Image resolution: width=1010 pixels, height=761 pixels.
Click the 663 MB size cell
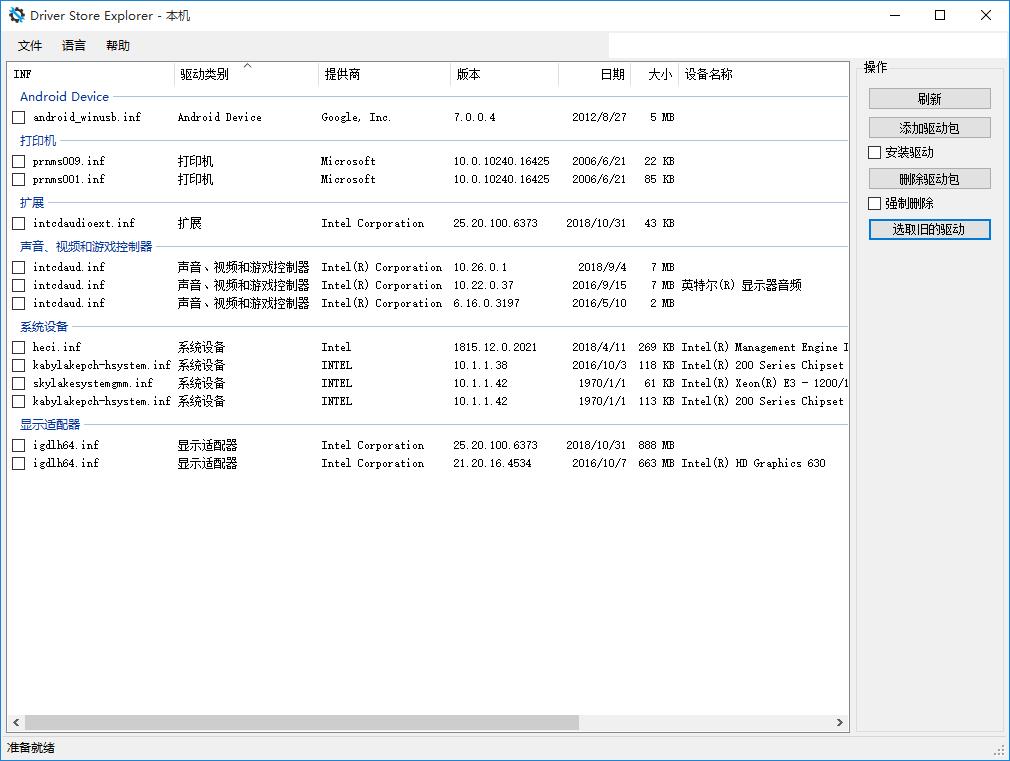(656, 463)
